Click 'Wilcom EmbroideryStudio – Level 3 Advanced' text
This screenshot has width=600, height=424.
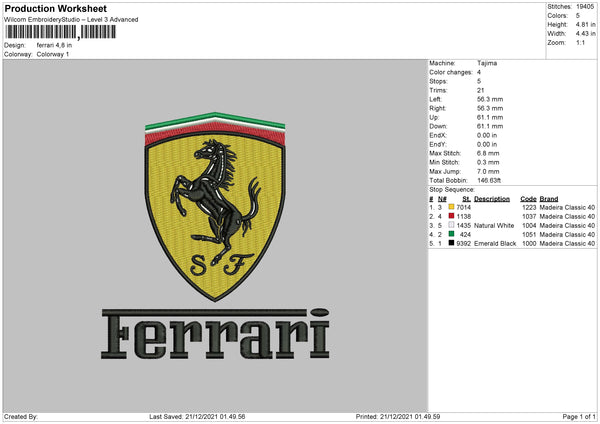71,20
